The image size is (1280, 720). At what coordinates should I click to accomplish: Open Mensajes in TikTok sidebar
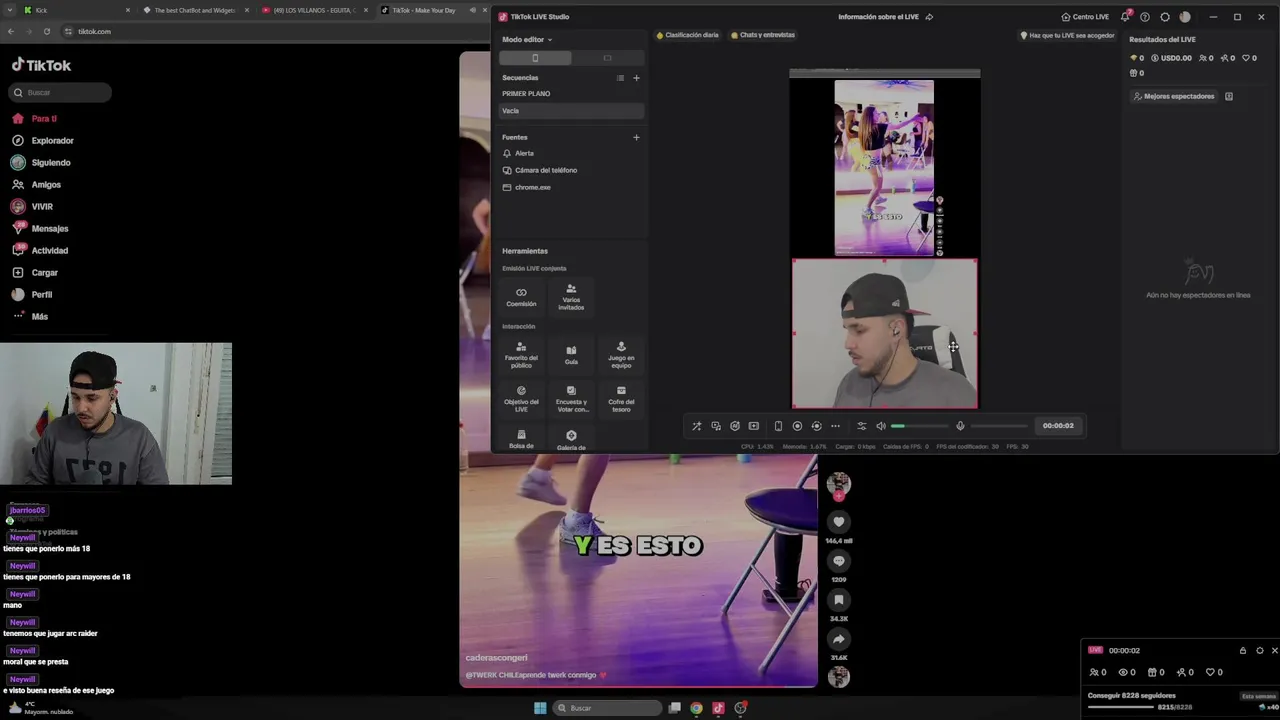click(49, 229)
